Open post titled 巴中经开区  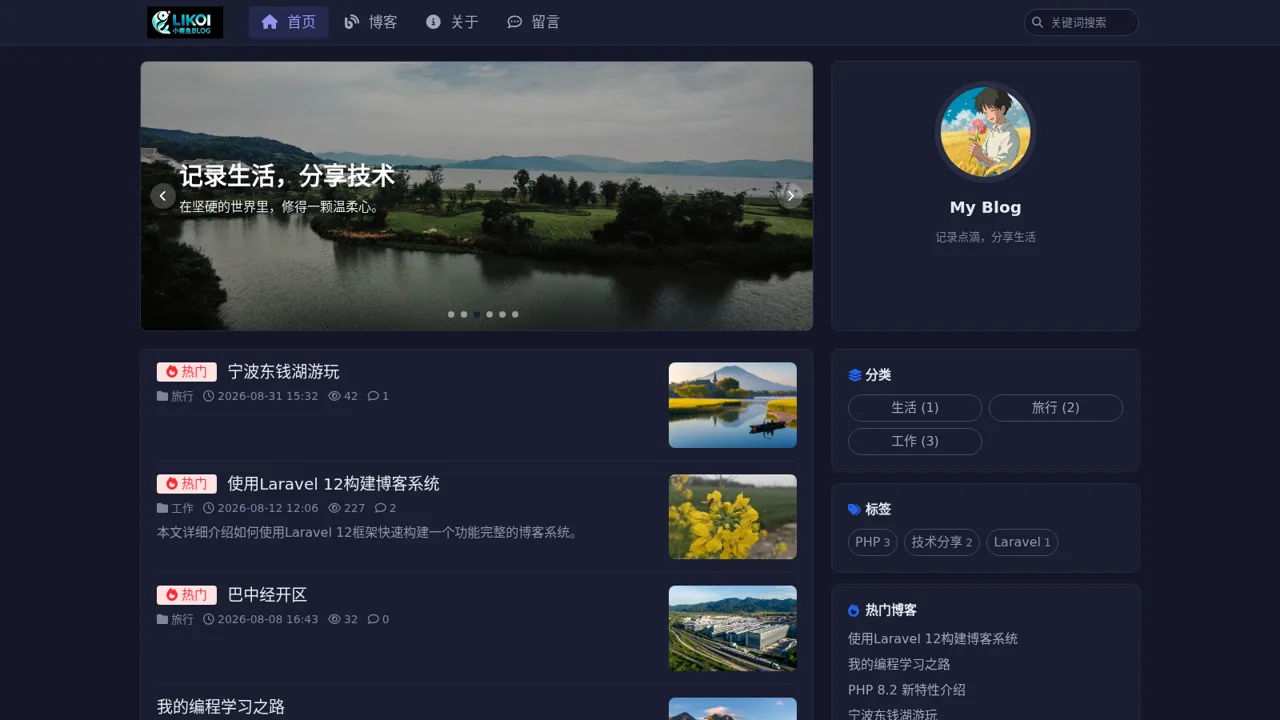267,595
